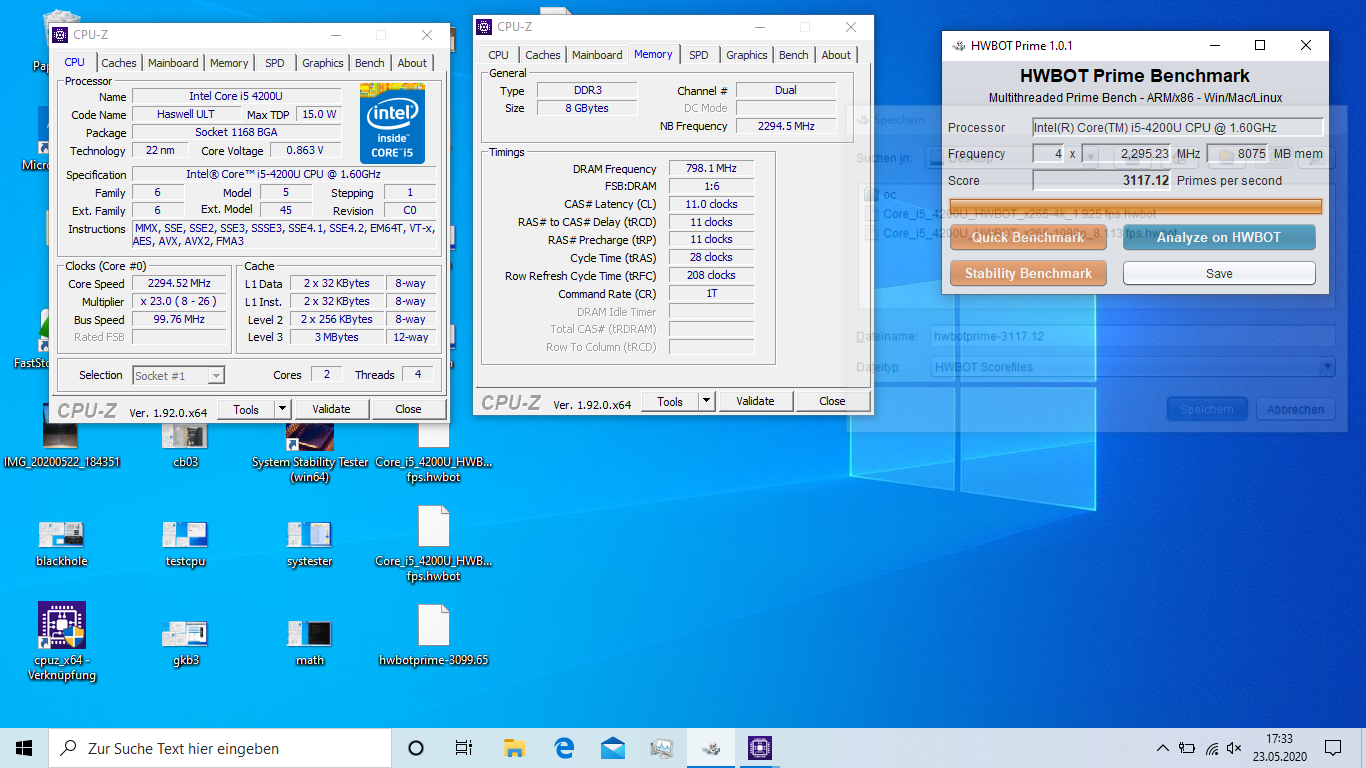This screenshot has width=1366, height=768.
Task: Open the Wi-Fi network tray icon
Action: [1211, 748]
